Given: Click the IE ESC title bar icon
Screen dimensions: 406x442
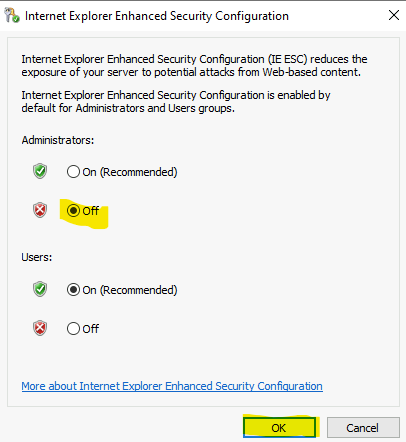Looking at the screenshot, I should pyautogui.click(x=12, y=15).
